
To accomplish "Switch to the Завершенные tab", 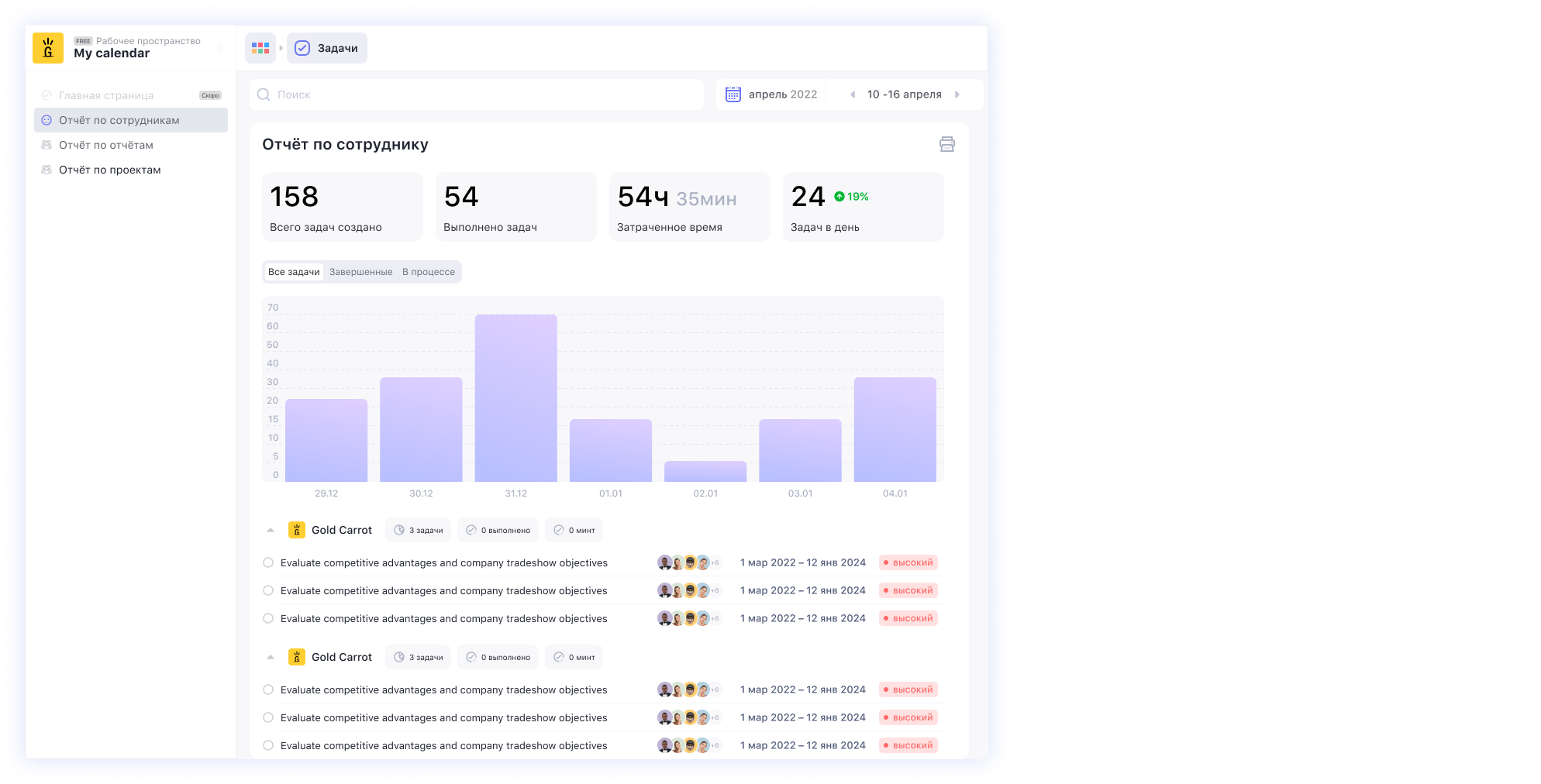I will (360, 272).
